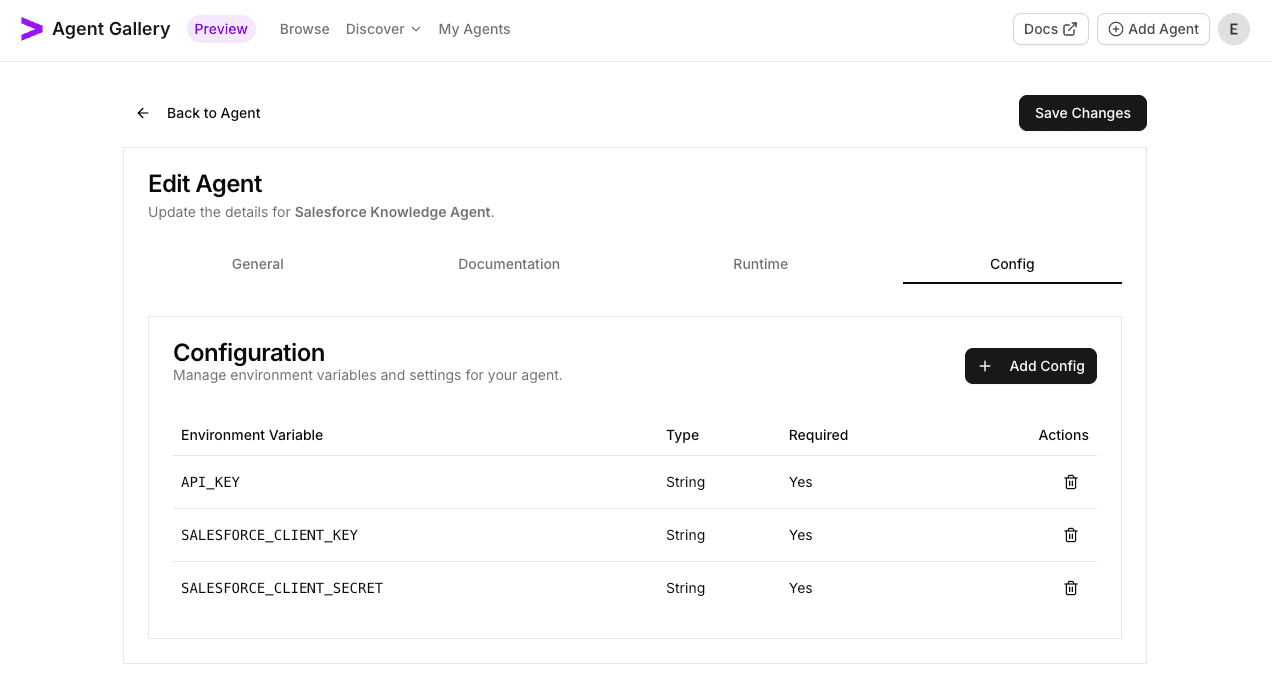The width and height of the screenshot is (1272, 698).
Task: Click the Browse navigation link
Action: [304, 29]
